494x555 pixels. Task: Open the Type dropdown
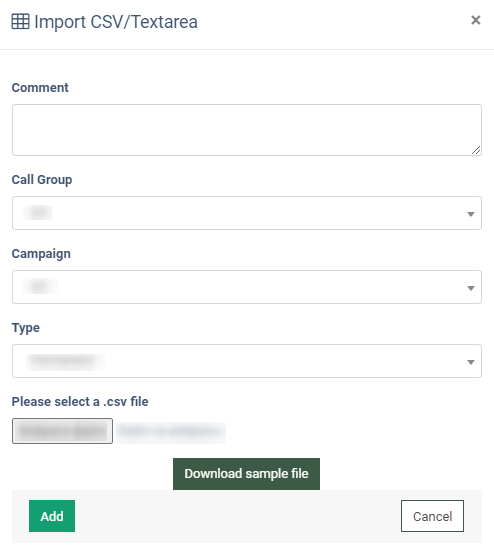[247, 361]
